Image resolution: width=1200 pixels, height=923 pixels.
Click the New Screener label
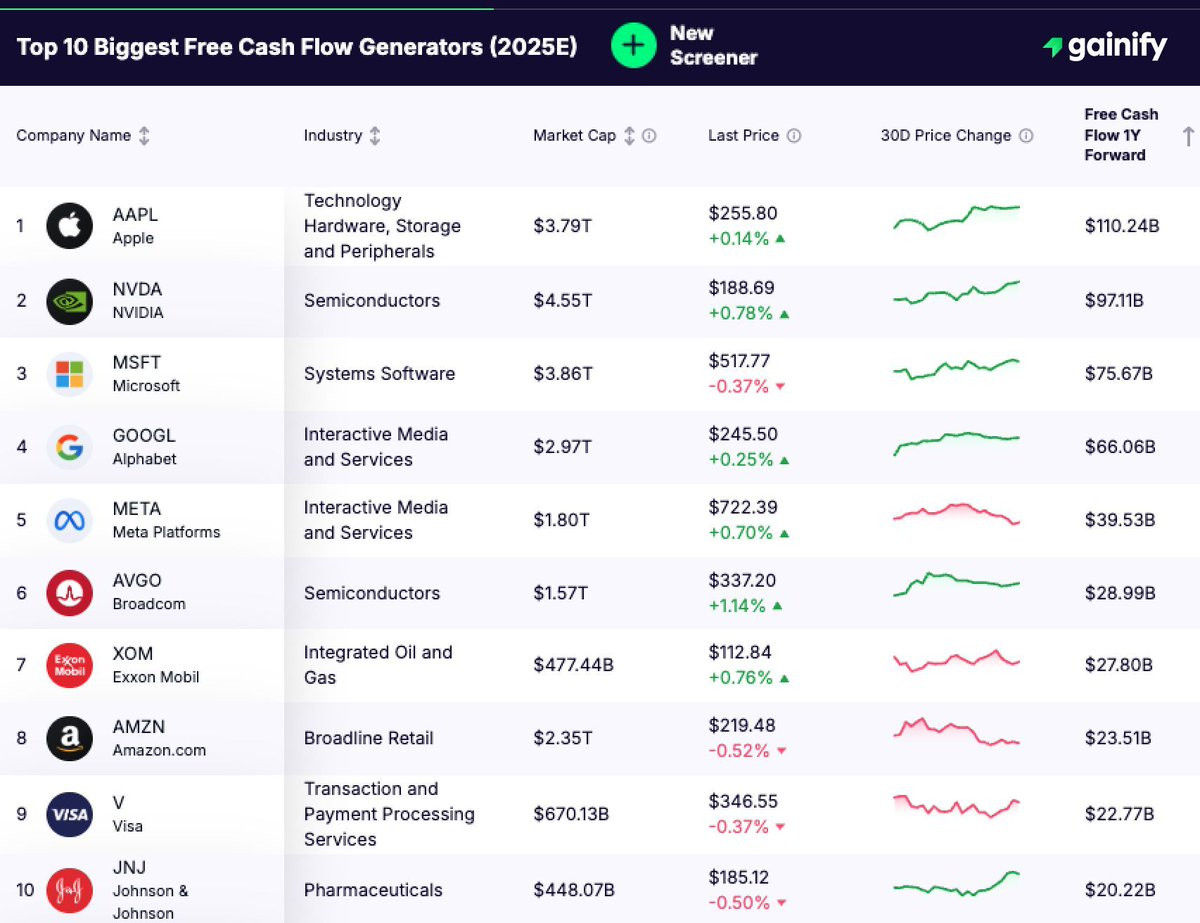tap(713, 45)
